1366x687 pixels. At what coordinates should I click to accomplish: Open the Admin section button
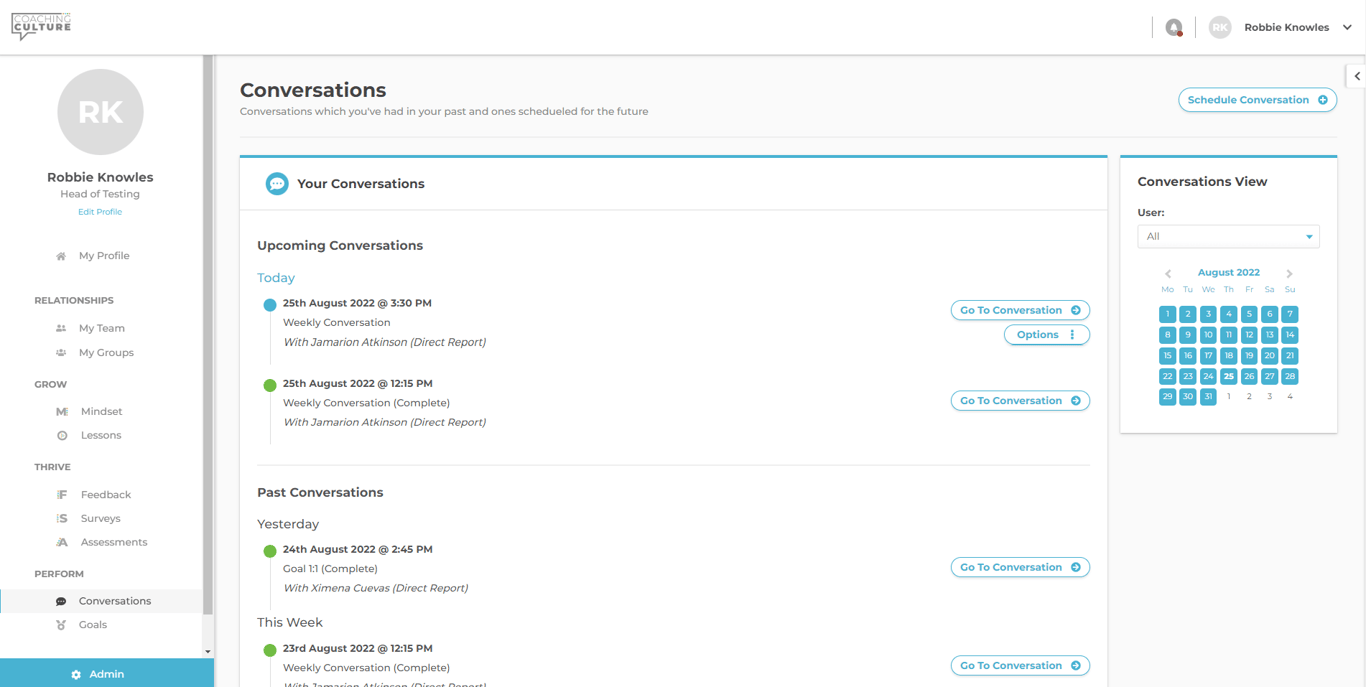pyautogui.click(x=107, y=673)
